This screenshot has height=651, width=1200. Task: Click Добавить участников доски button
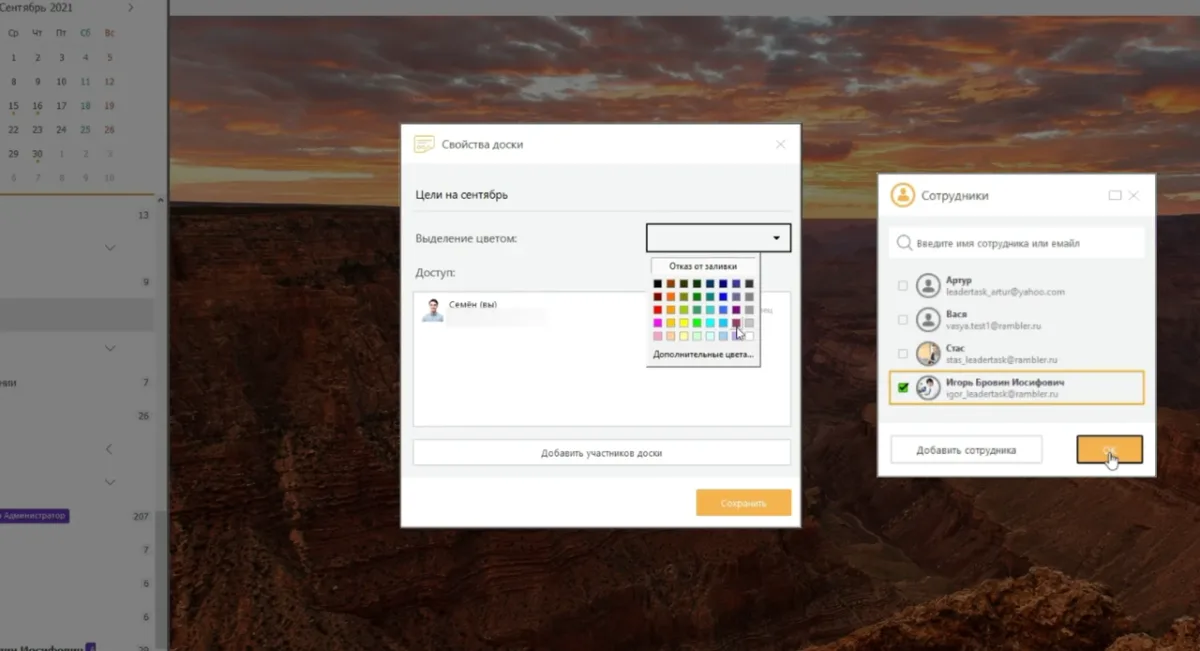coord(601,453)
